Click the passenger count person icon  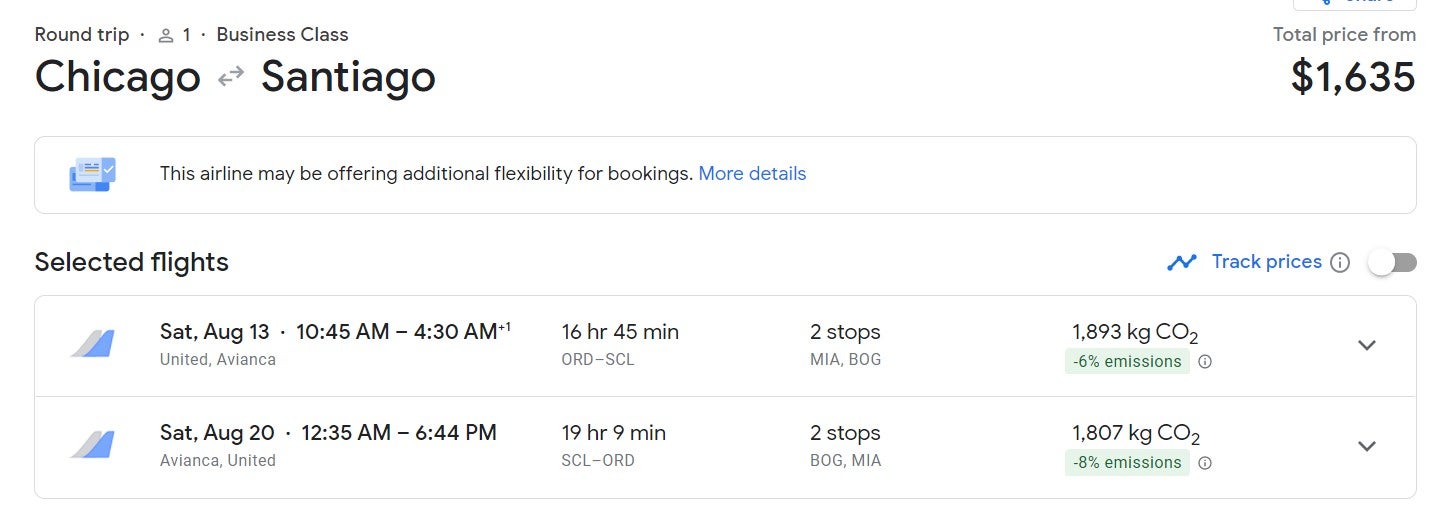pyautogui.click(x=166, y=35)
